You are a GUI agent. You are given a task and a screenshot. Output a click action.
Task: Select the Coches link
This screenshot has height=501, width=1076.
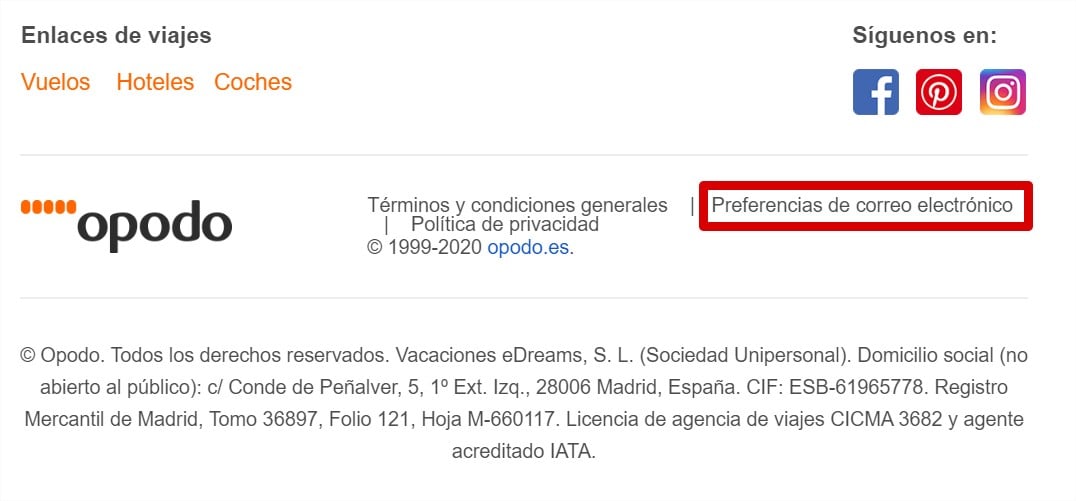coord(253,82)
